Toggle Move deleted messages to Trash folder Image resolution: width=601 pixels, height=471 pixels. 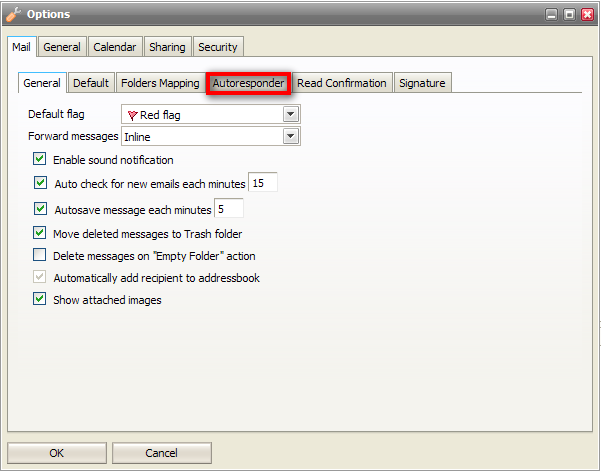(x=40, y=234)
